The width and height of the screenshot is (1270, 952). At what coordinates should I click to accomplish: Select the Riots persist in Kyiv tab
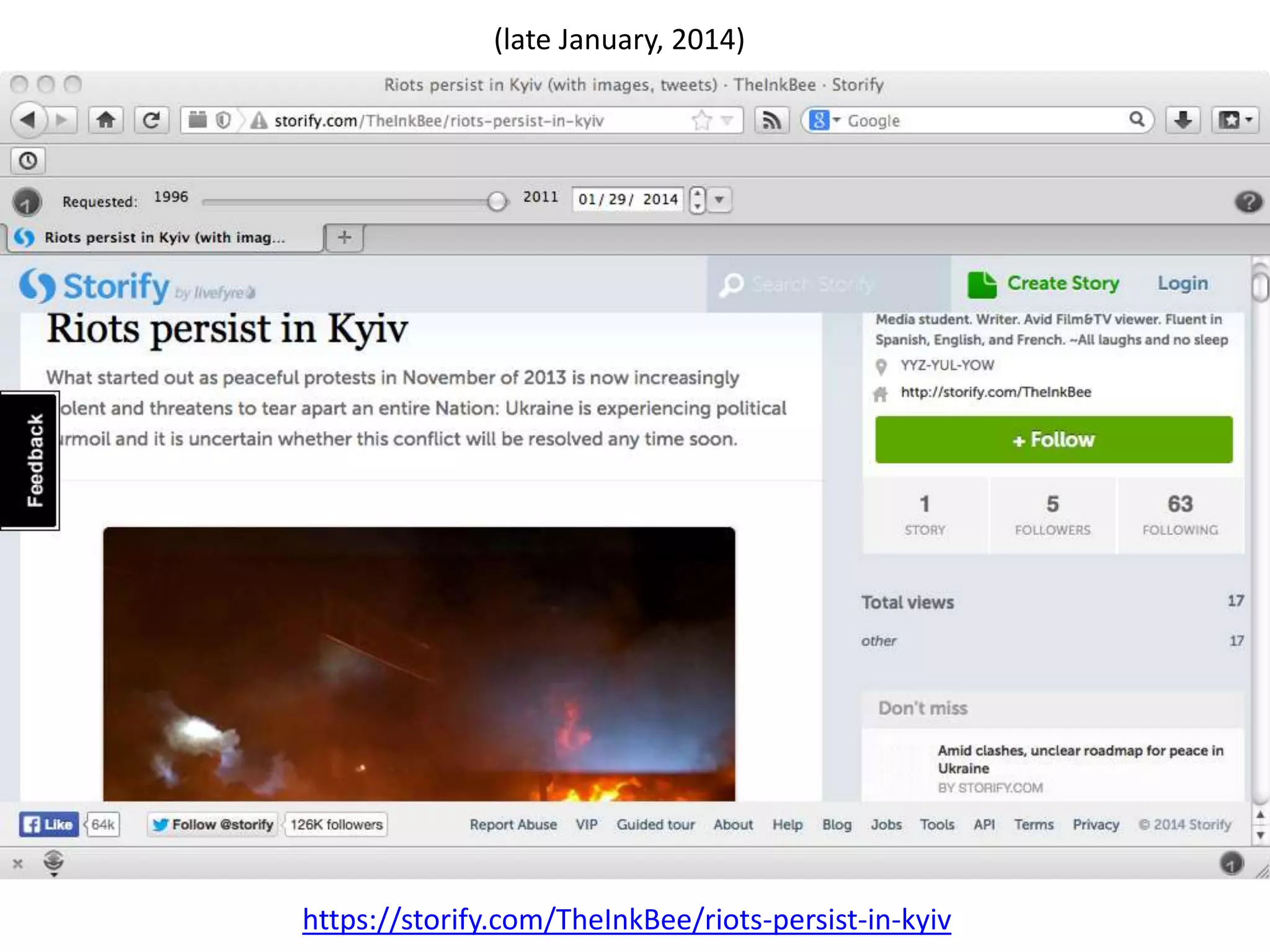point(164,237)
